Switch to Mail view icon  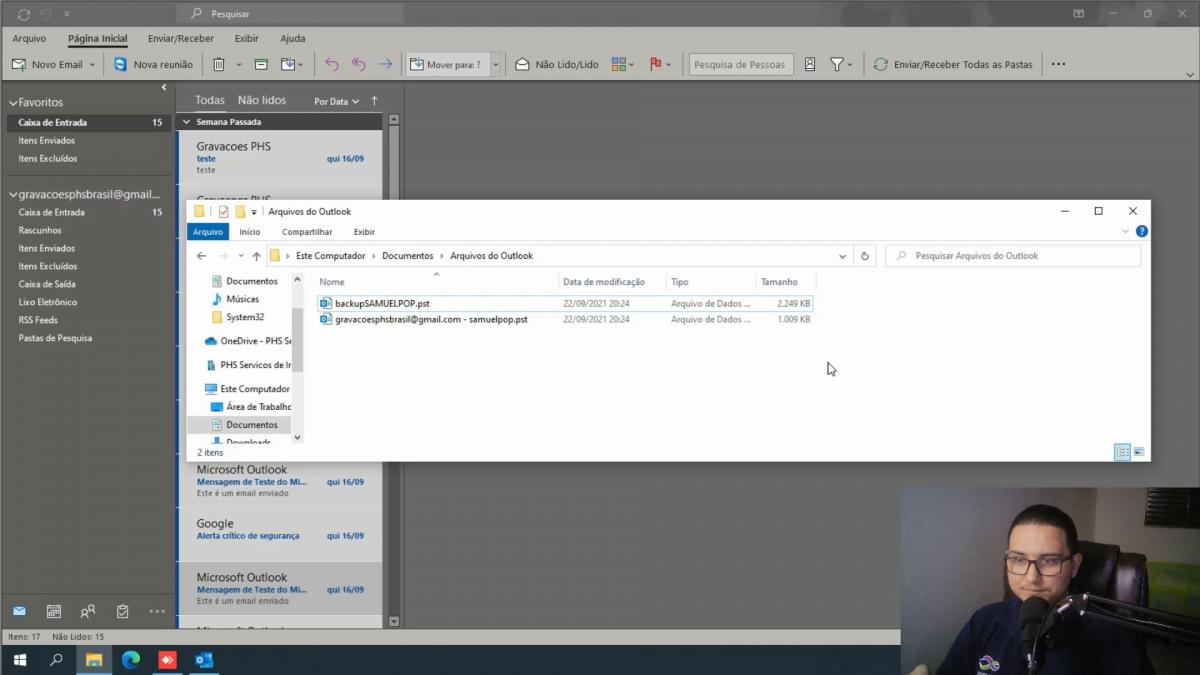click(19, 611)
